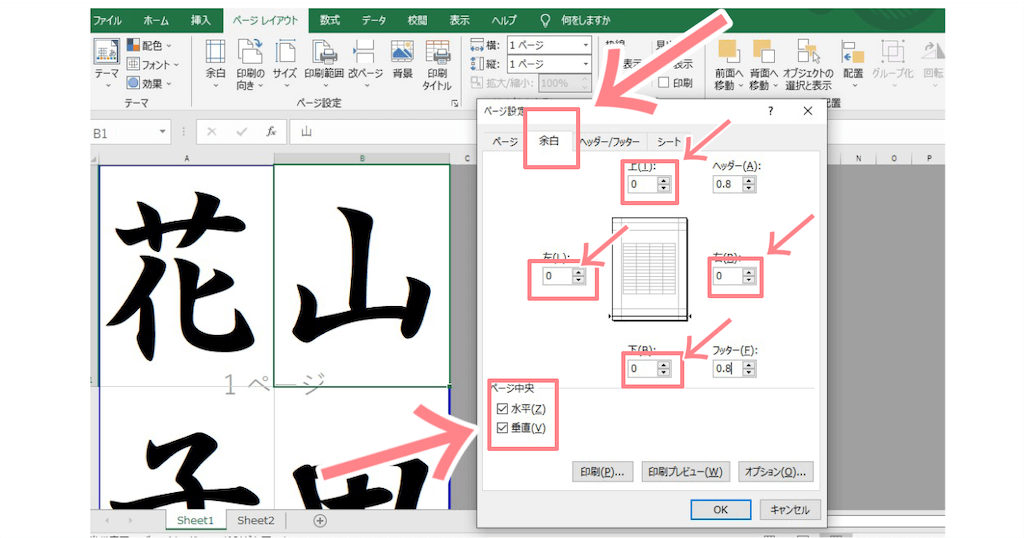Image resolution: width=1024 pixels, height=538 pixels.
Task: Click the フッター footer margin spinner
Action: coord(749,368)
